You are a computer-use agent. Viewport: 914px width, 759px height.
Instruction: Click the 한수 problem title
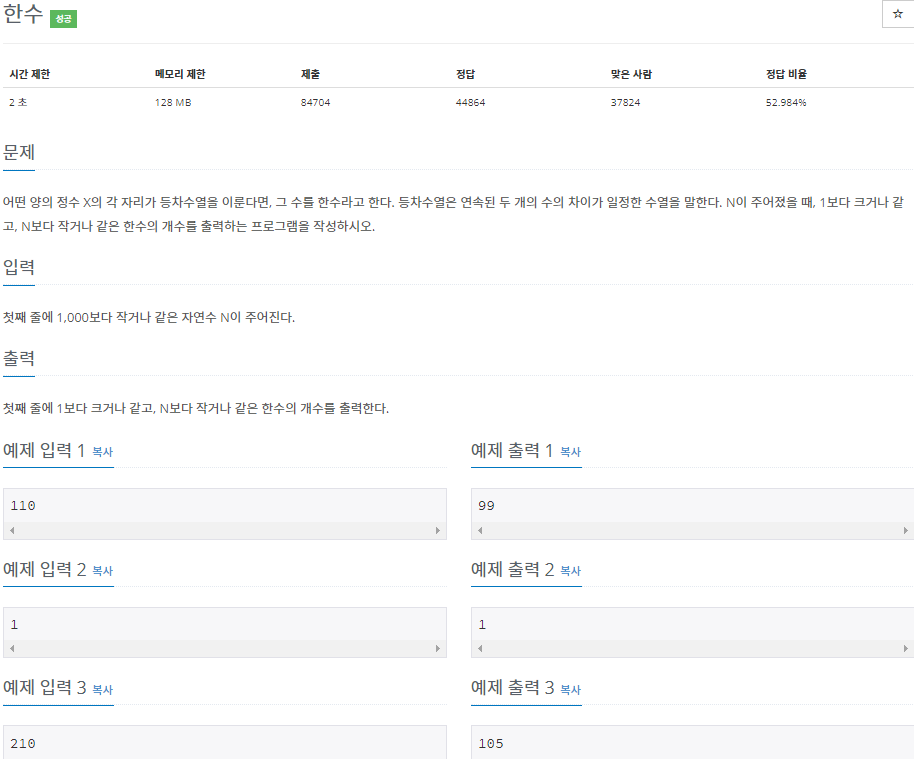(x=23, y=14)
